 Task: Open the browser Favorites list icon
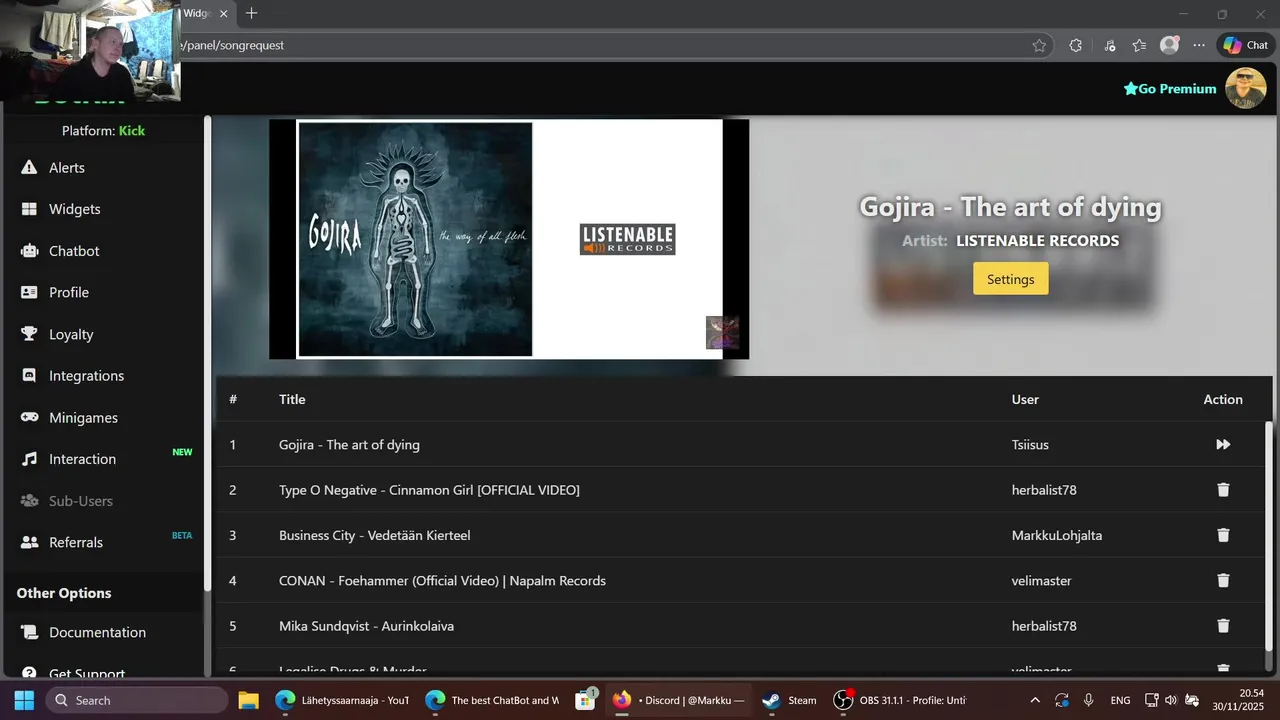pyautogui.click(x=1139, y=45)
